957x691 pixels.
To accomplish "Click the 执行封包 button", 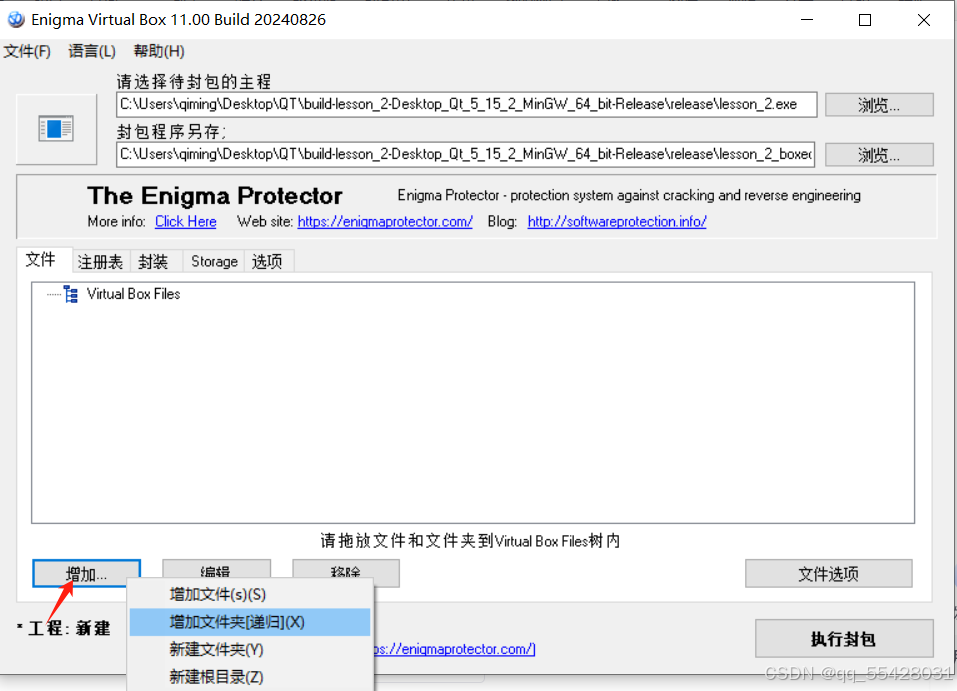I will point(844,639).
